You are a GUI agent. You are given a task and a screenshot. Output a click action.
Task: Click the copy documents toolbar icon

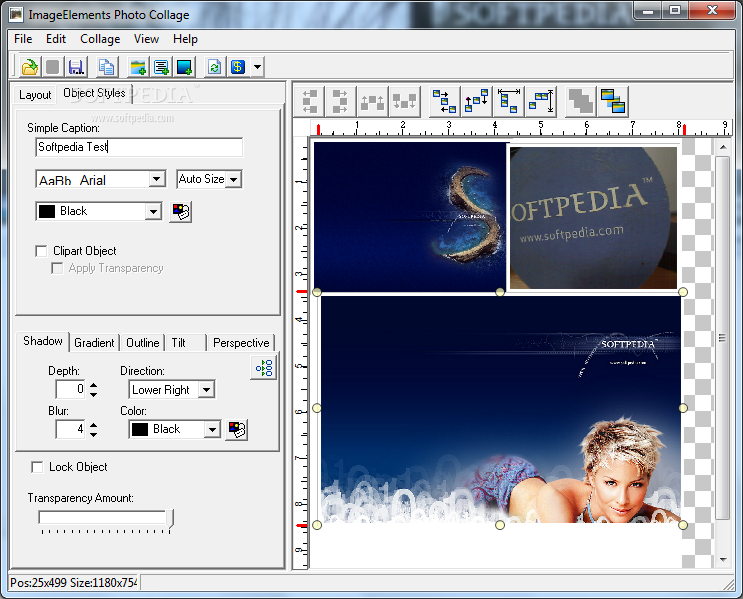pyautogui.click(x=106, y=67)
